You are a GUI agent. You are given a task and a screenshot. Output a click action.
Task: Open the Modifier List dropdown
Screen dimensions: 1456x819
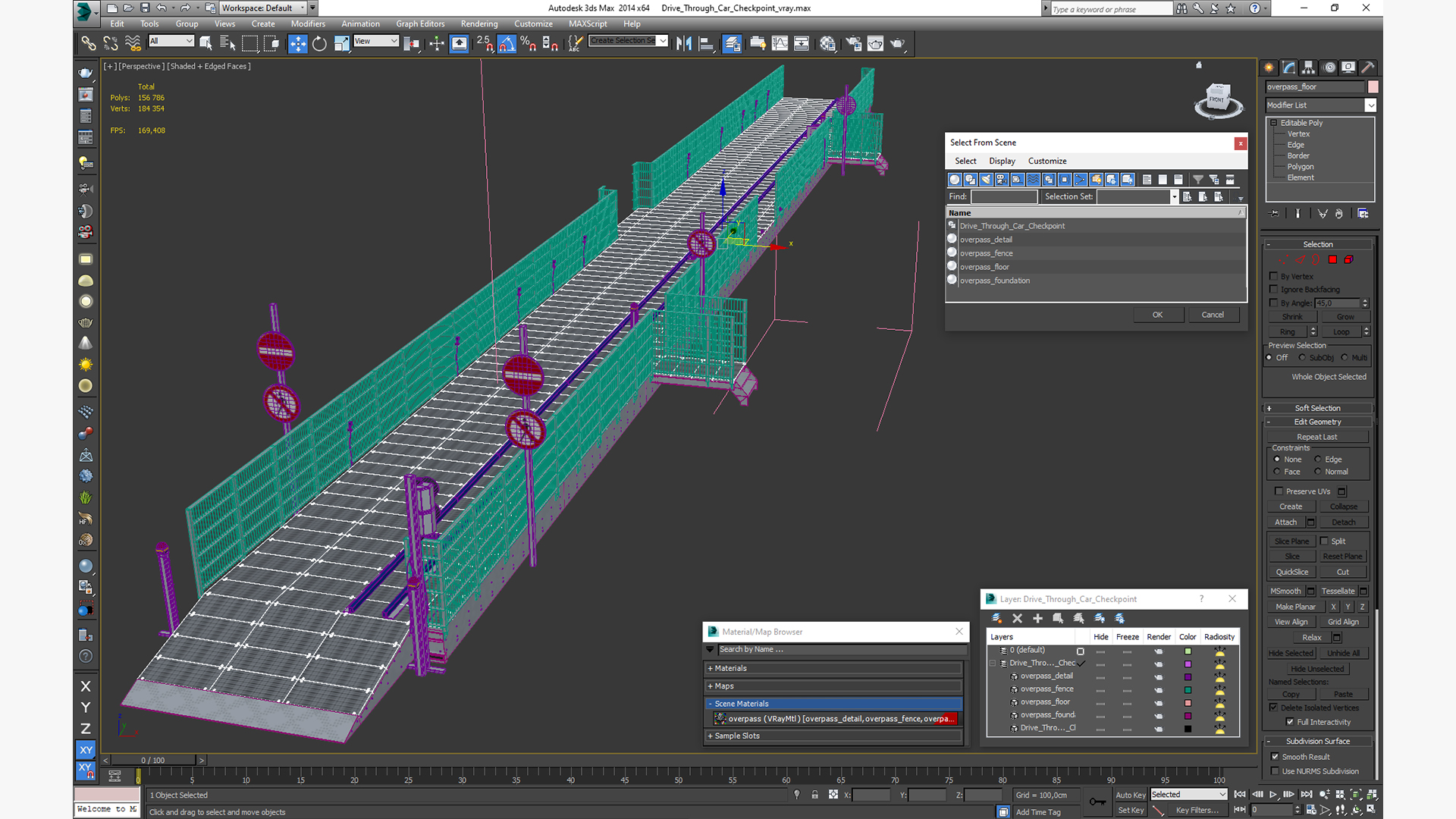[x=1320, y=105]
